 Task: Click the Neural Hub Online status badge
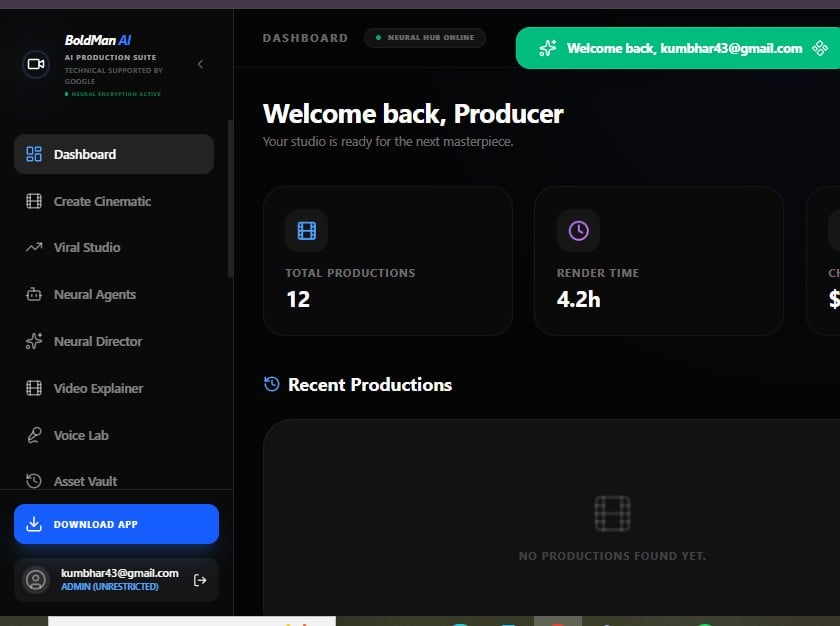coord(425,37)
